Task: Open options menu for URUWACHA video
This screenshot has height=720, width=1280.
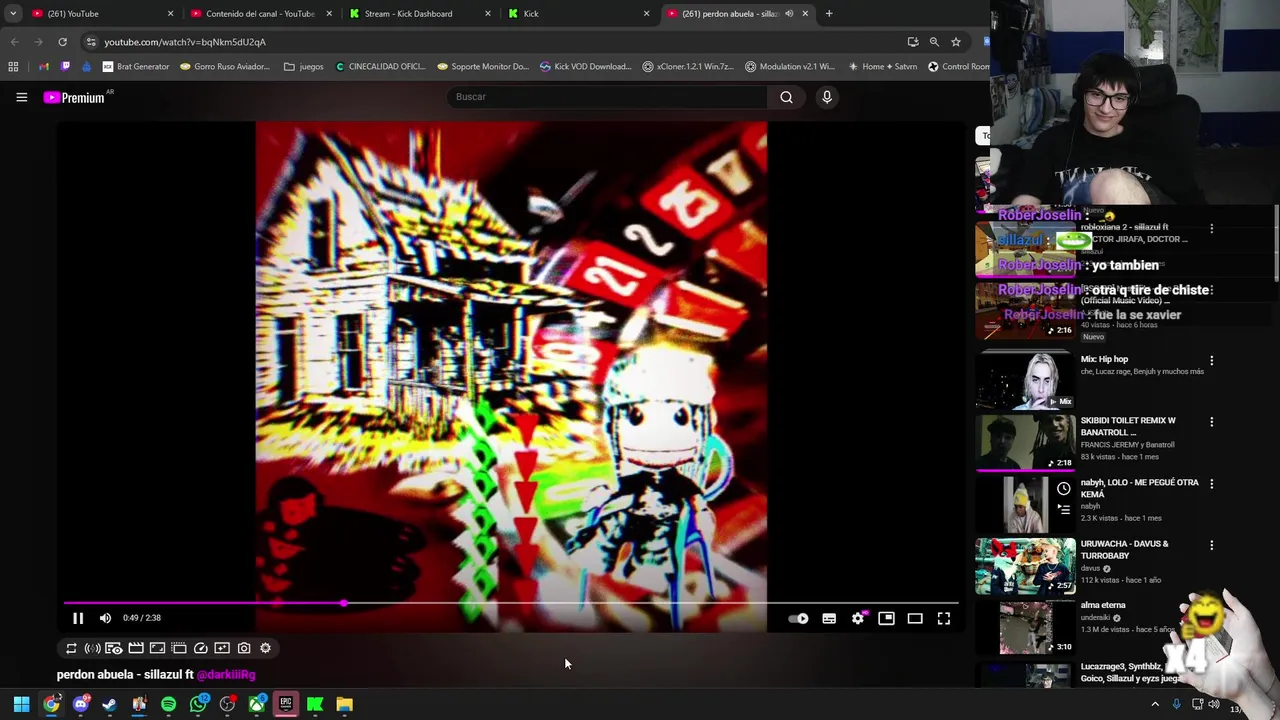Action: tap(1212, 546)
